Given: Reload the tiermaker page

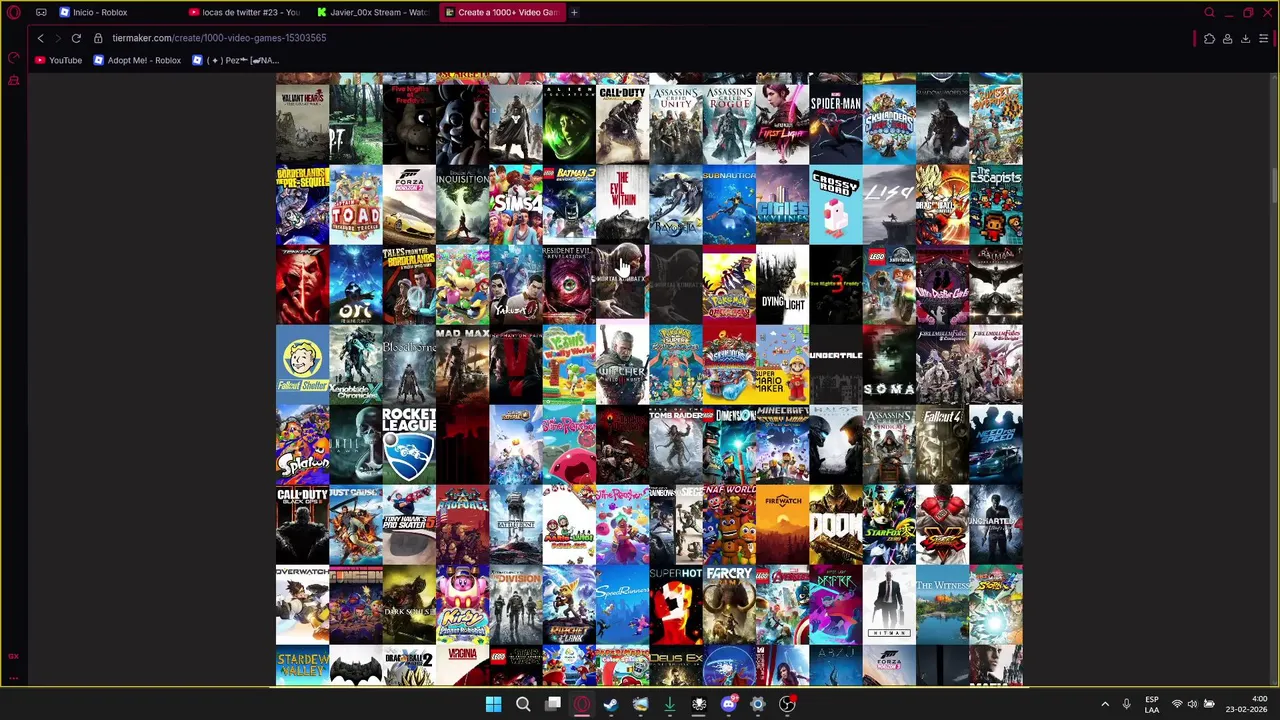Looking at the screenshot, I should tap(76, 38).
